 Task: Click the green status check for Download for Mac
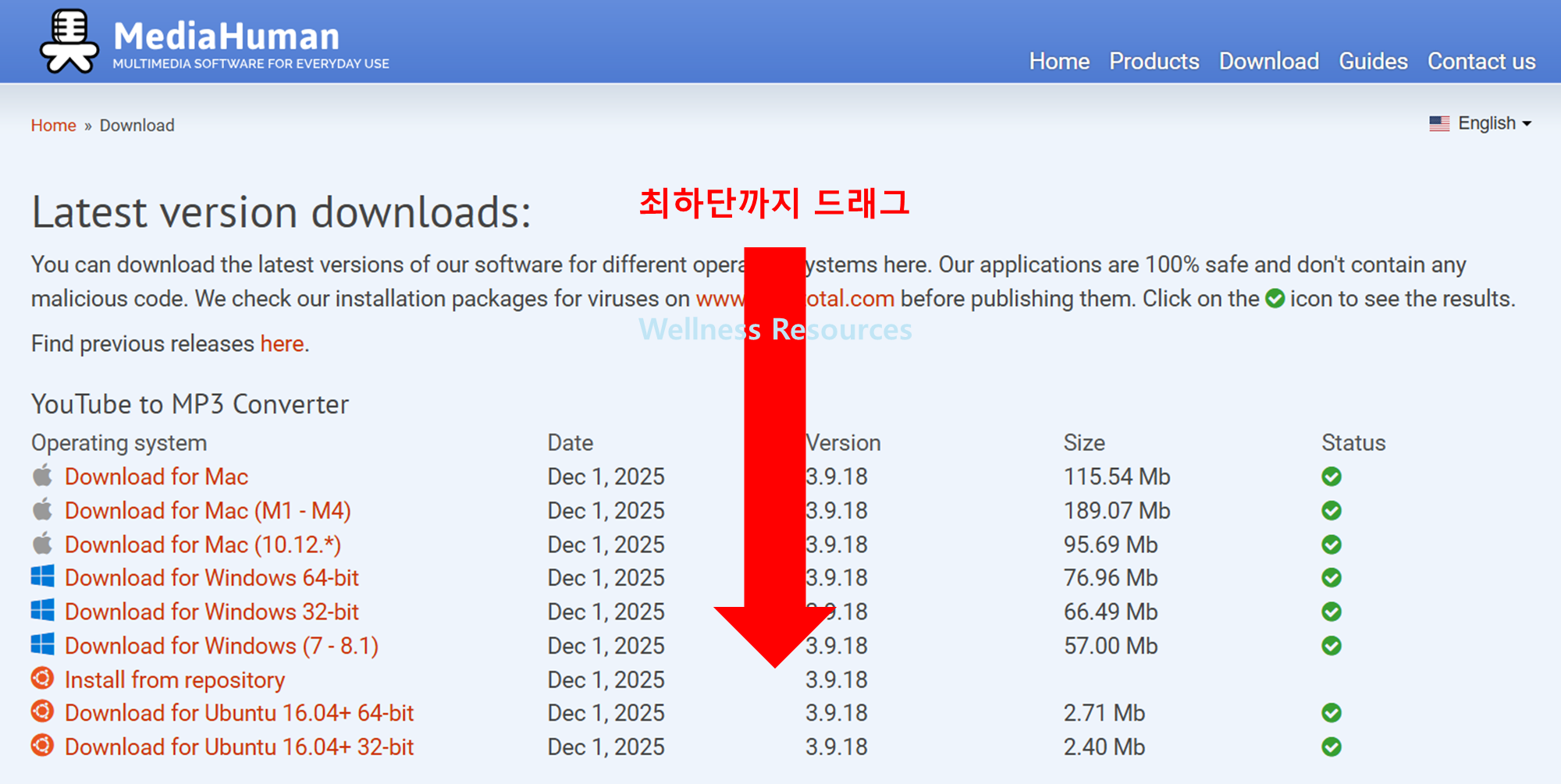pos(1332,477)
